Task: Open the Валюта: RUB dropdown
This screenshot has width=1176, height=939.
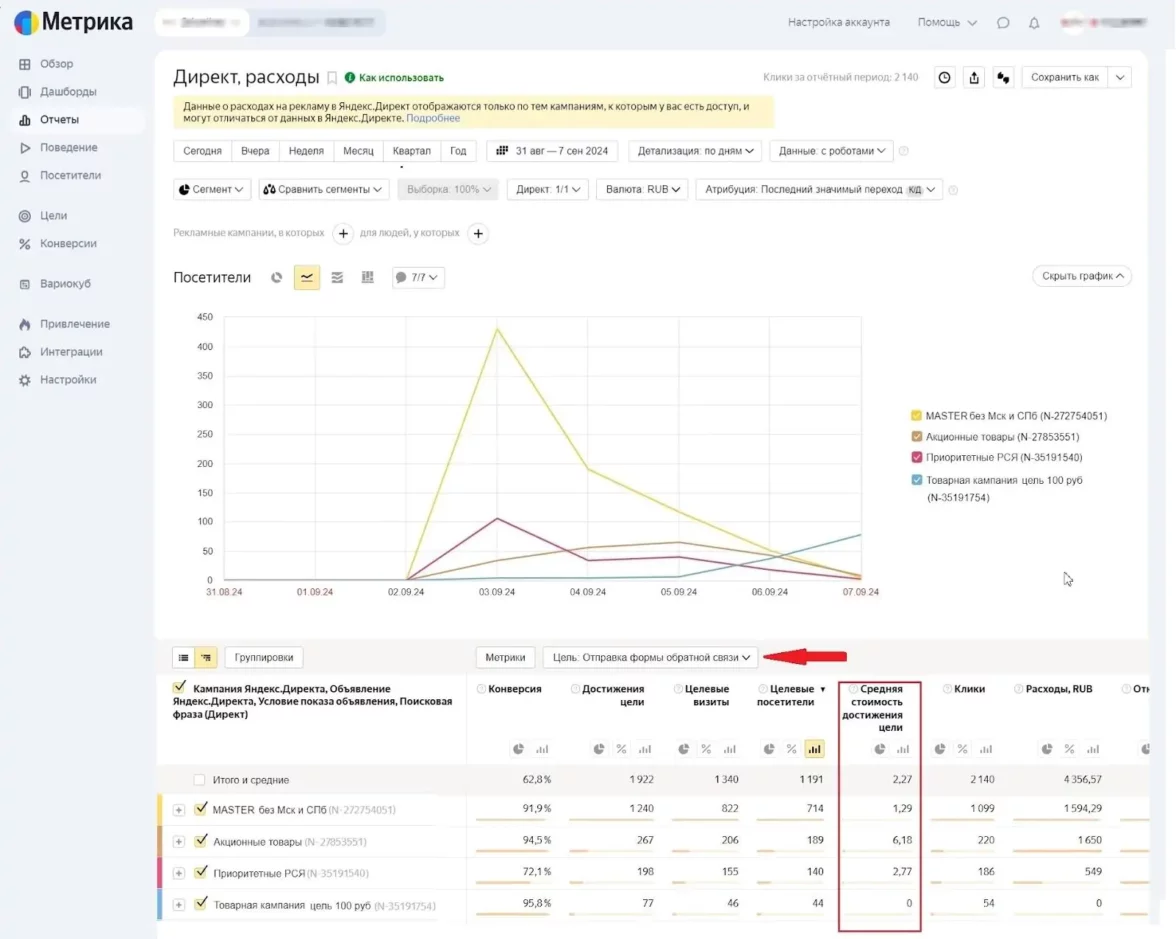Action: point(642,189)
